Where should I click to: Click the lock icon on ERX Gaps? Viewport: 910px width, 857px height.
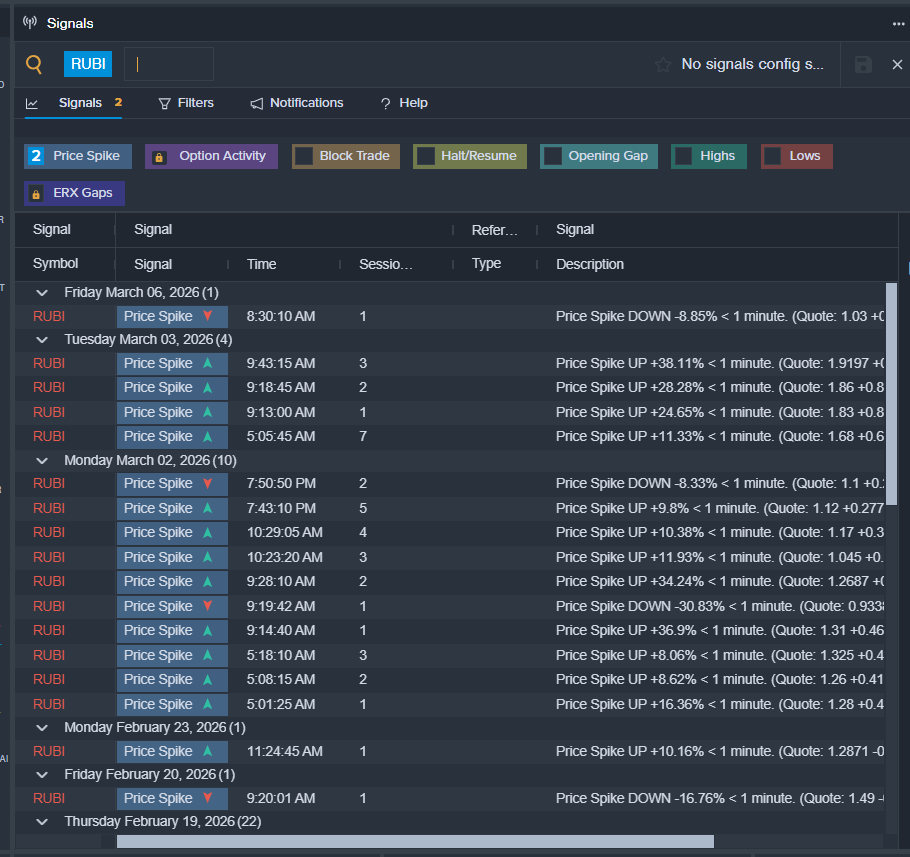click(x=37, y=193)
